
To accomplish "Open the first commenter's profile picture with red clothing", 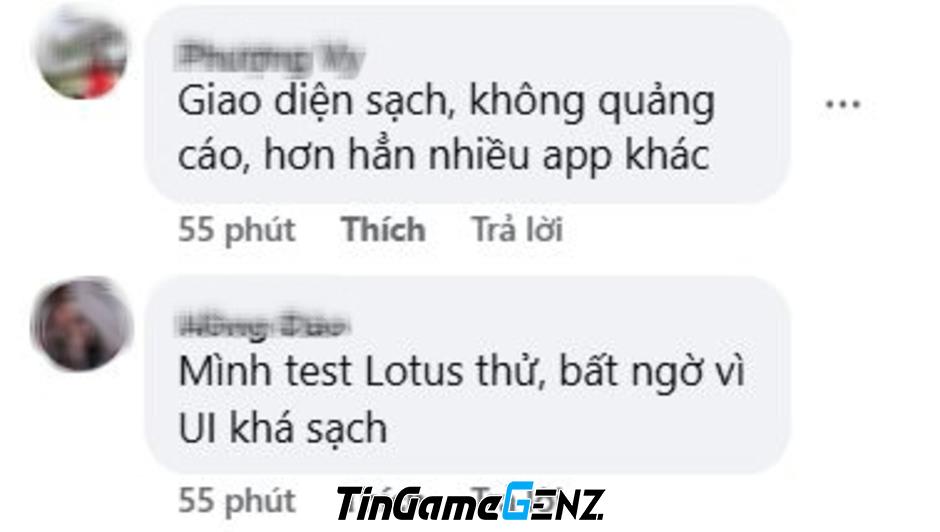I will (x=82, y=54).
